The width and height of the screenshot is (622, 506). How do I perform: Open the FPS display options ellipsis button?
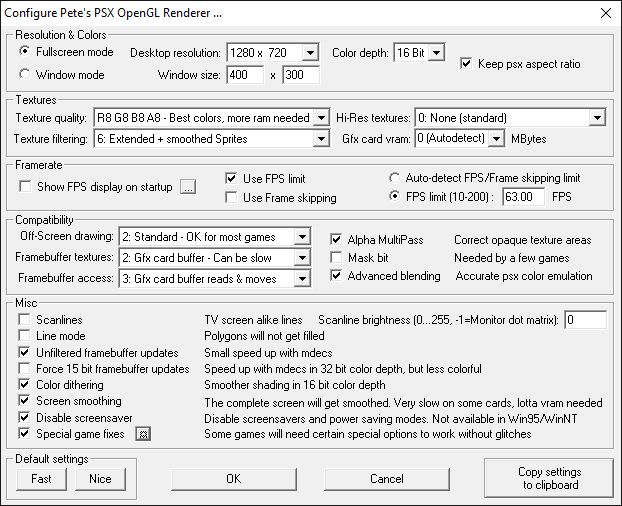188,187
